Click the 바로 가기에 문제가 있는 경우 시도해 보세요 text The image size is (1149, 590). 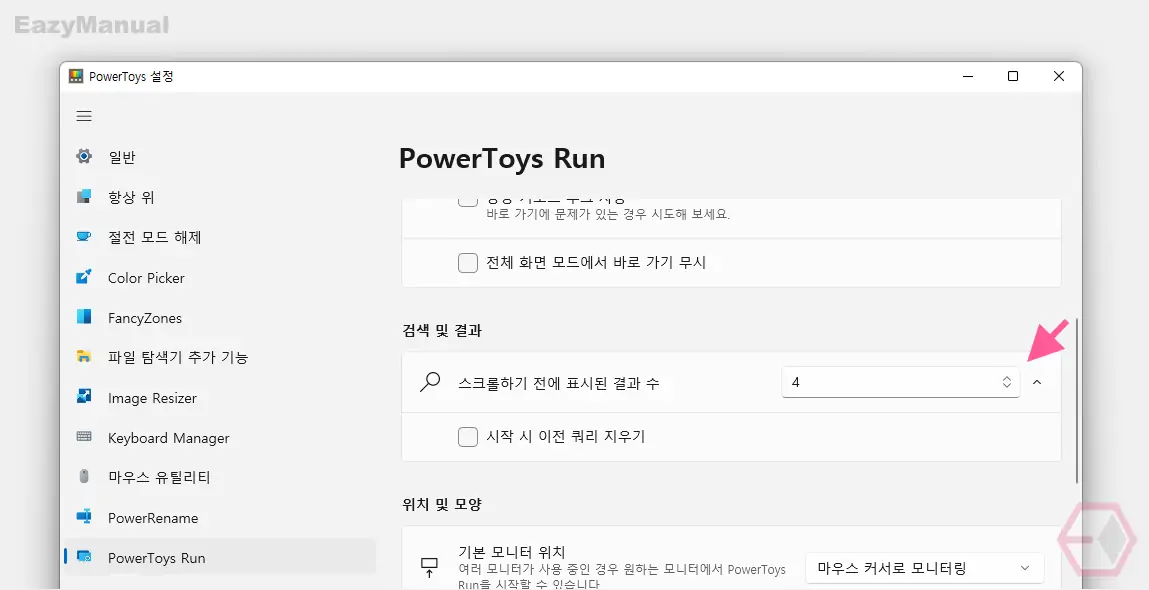point(609,215)
